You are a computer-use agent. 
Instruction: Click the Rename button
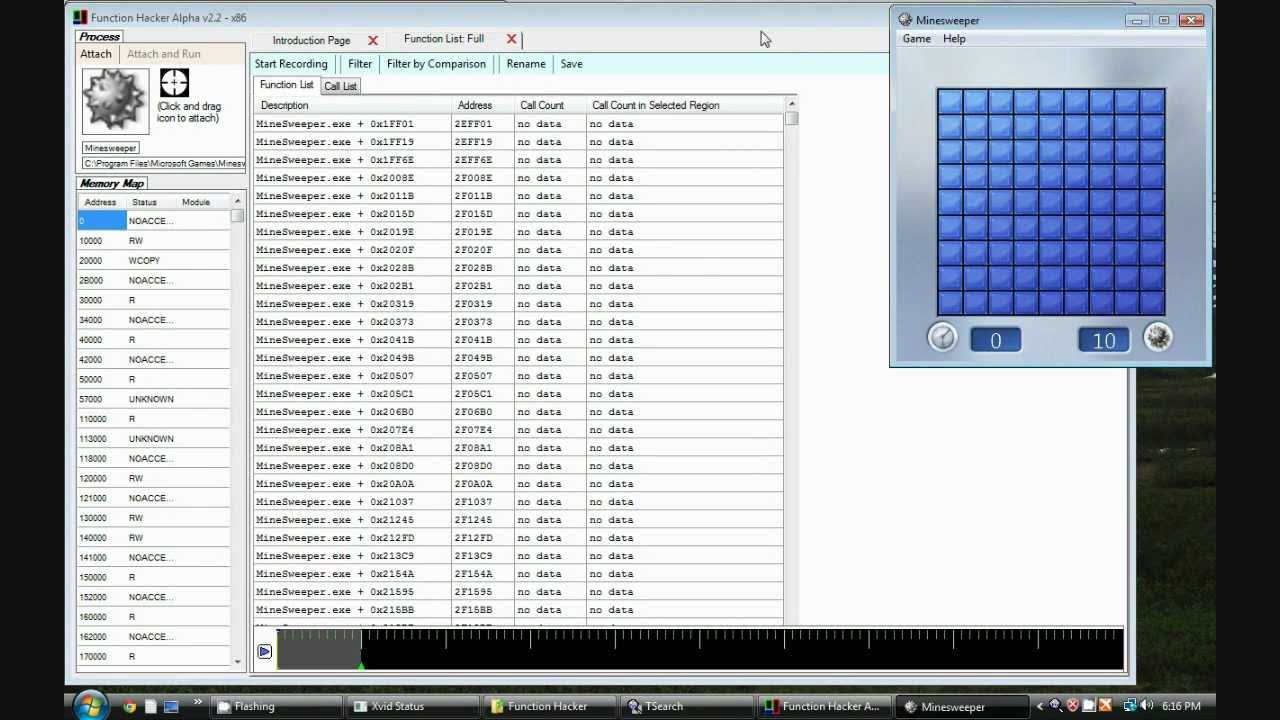pyautogui.click(x=526, y=64)
